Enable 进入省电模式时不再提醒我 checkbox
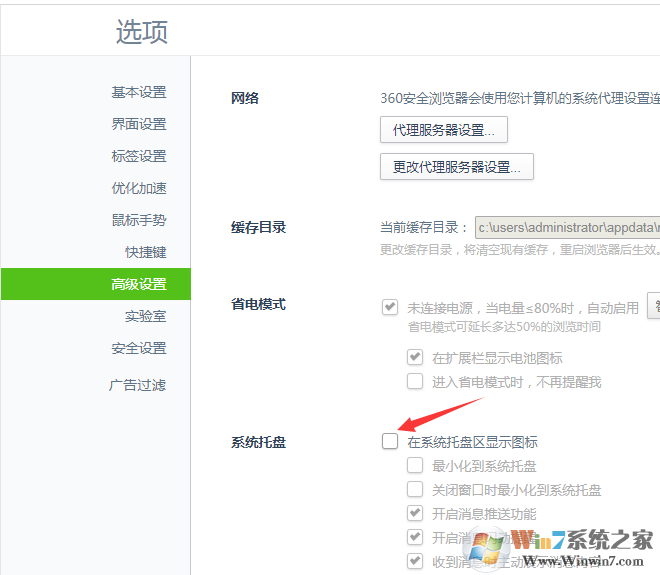The width and height of the screenshot is (660, 575). click(x=415, y=381)
